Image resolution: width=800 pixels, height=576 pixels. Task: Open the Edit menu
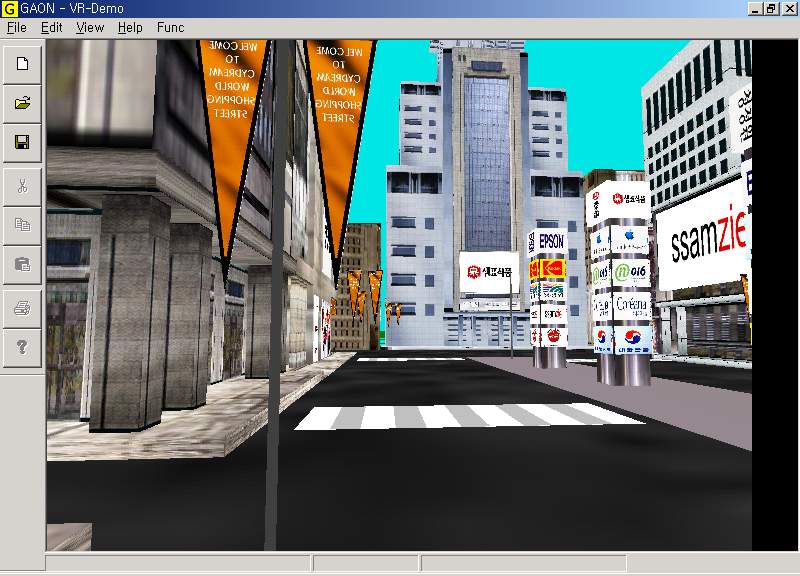point(52,28)
